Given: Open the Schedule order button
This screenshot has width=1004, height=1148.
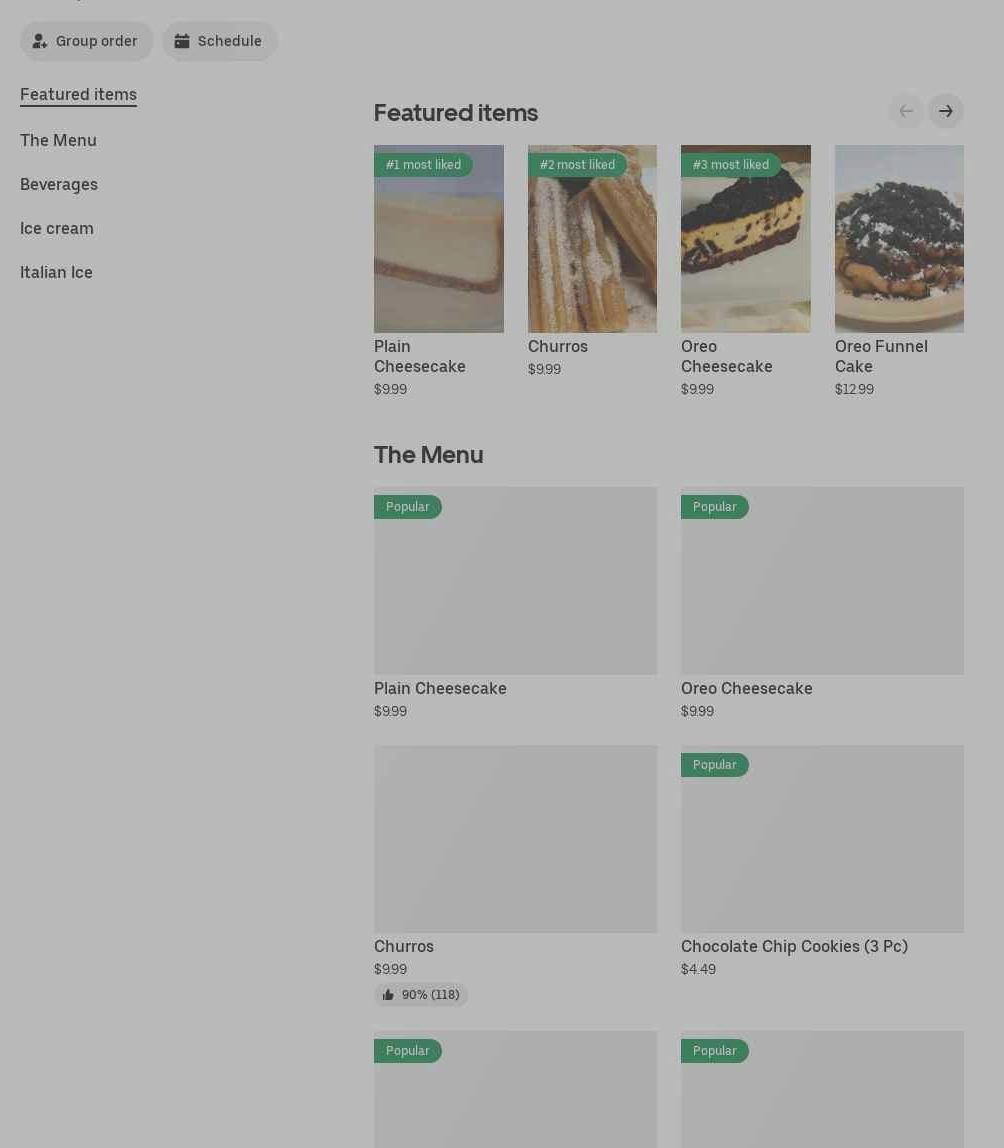Looking at the screenshot, I should coord(220,41).
